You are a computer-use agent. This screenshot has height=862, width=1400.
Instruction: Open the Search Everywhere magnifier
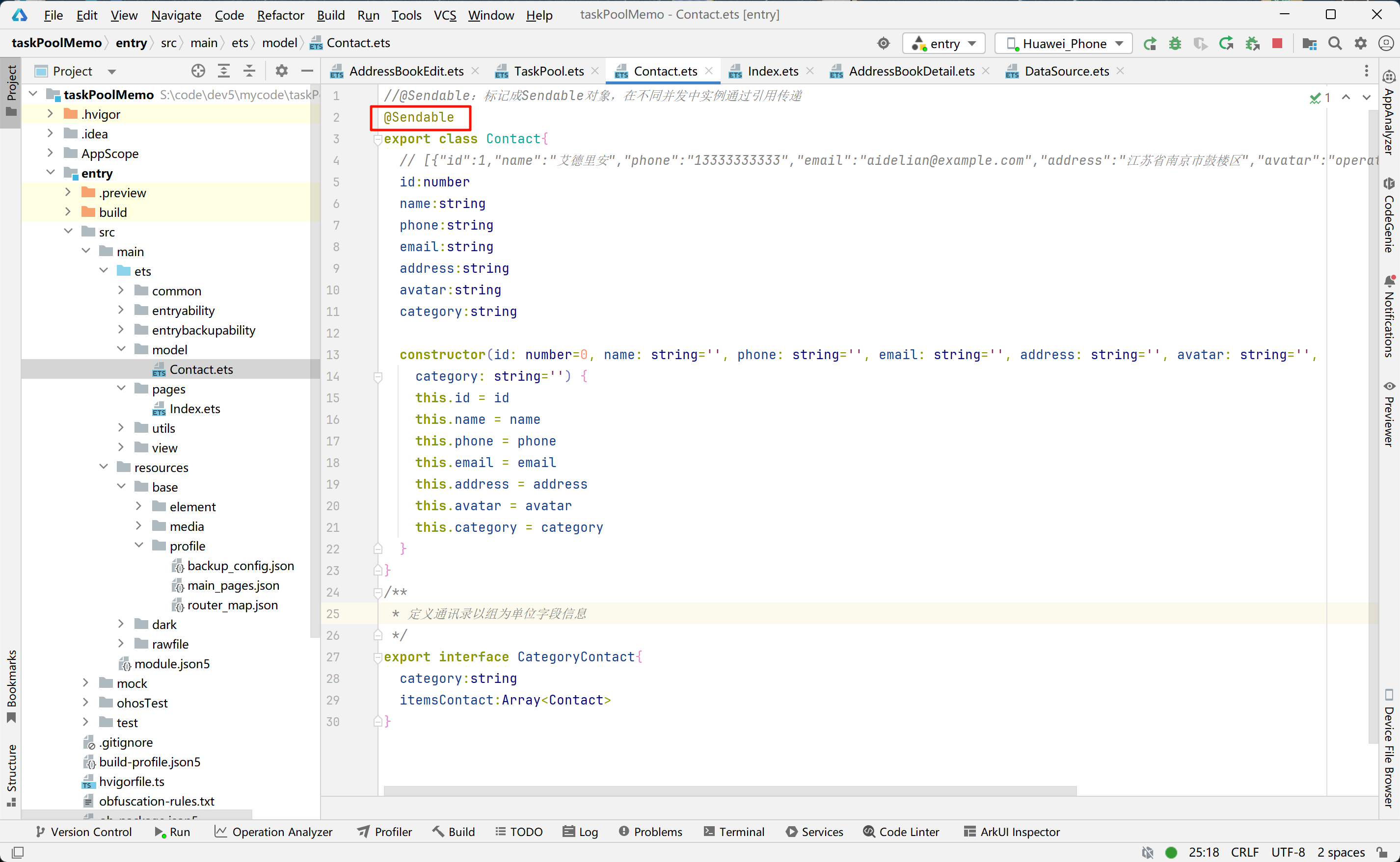point(1334,43)
